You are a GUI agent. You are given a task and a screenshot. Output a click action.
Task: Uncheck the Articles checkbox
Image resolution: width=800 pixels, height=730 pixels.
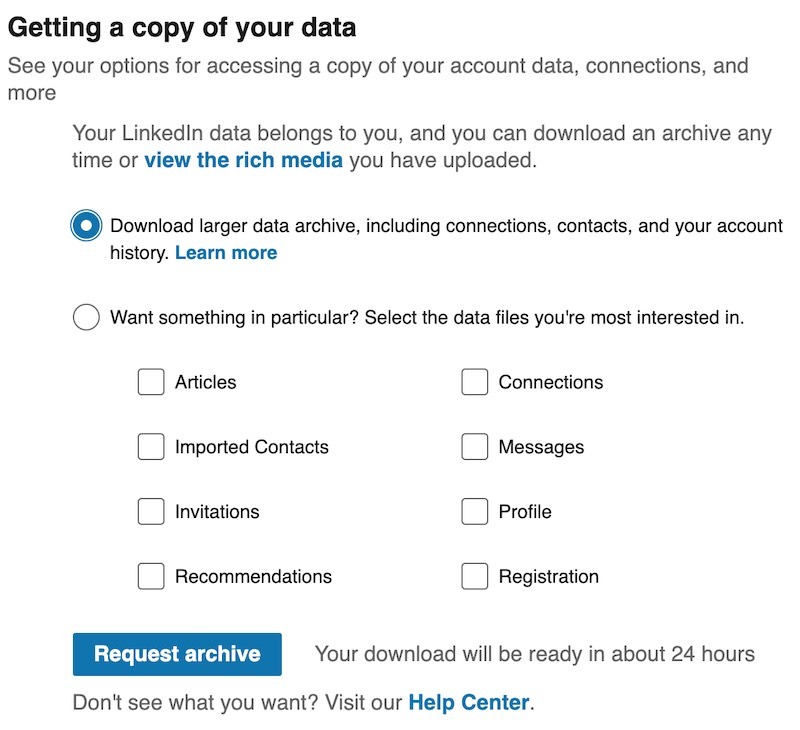(x=150, y=382)
